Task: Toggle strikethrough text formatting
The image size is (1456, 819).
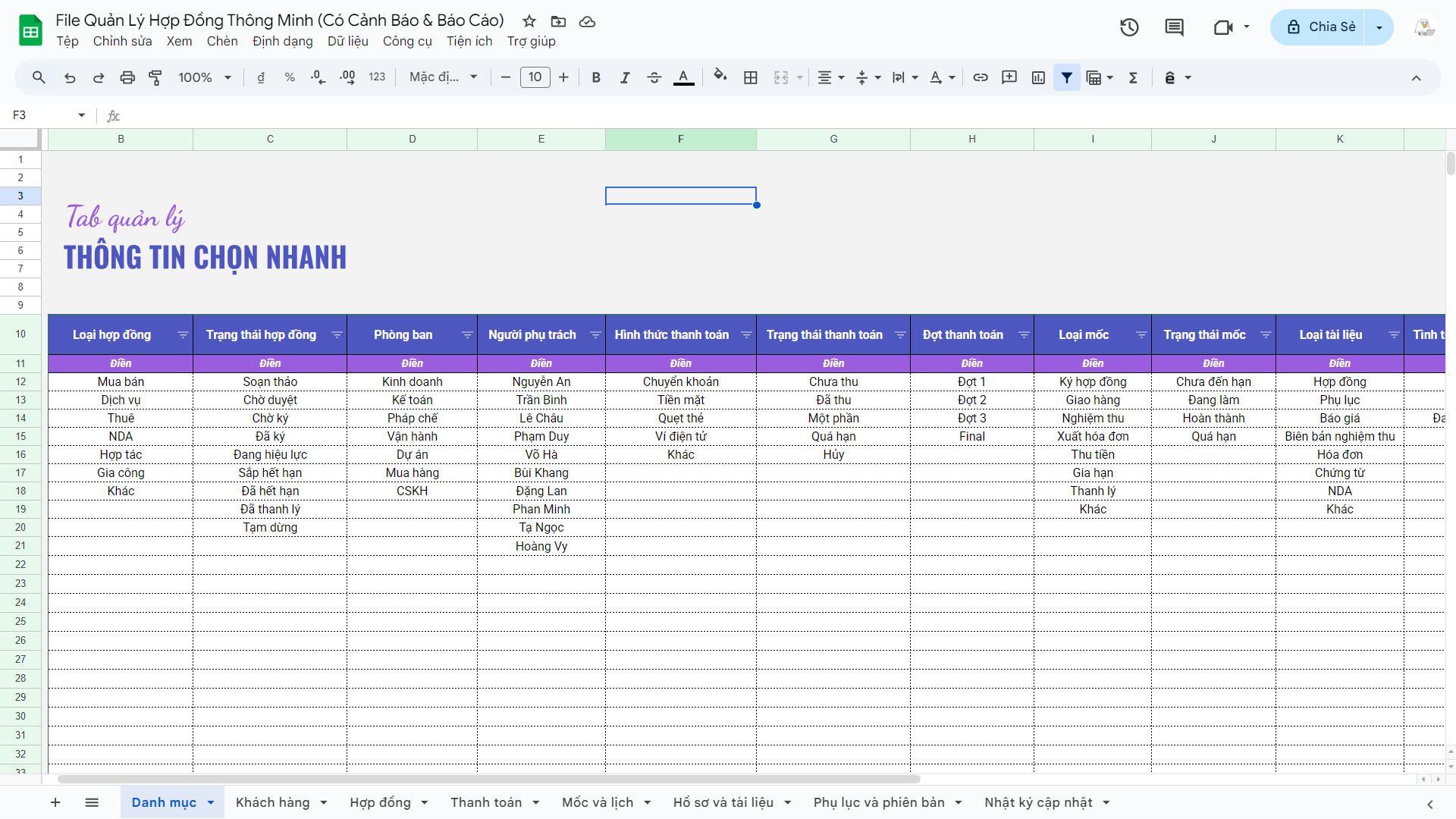Action: 654,77
